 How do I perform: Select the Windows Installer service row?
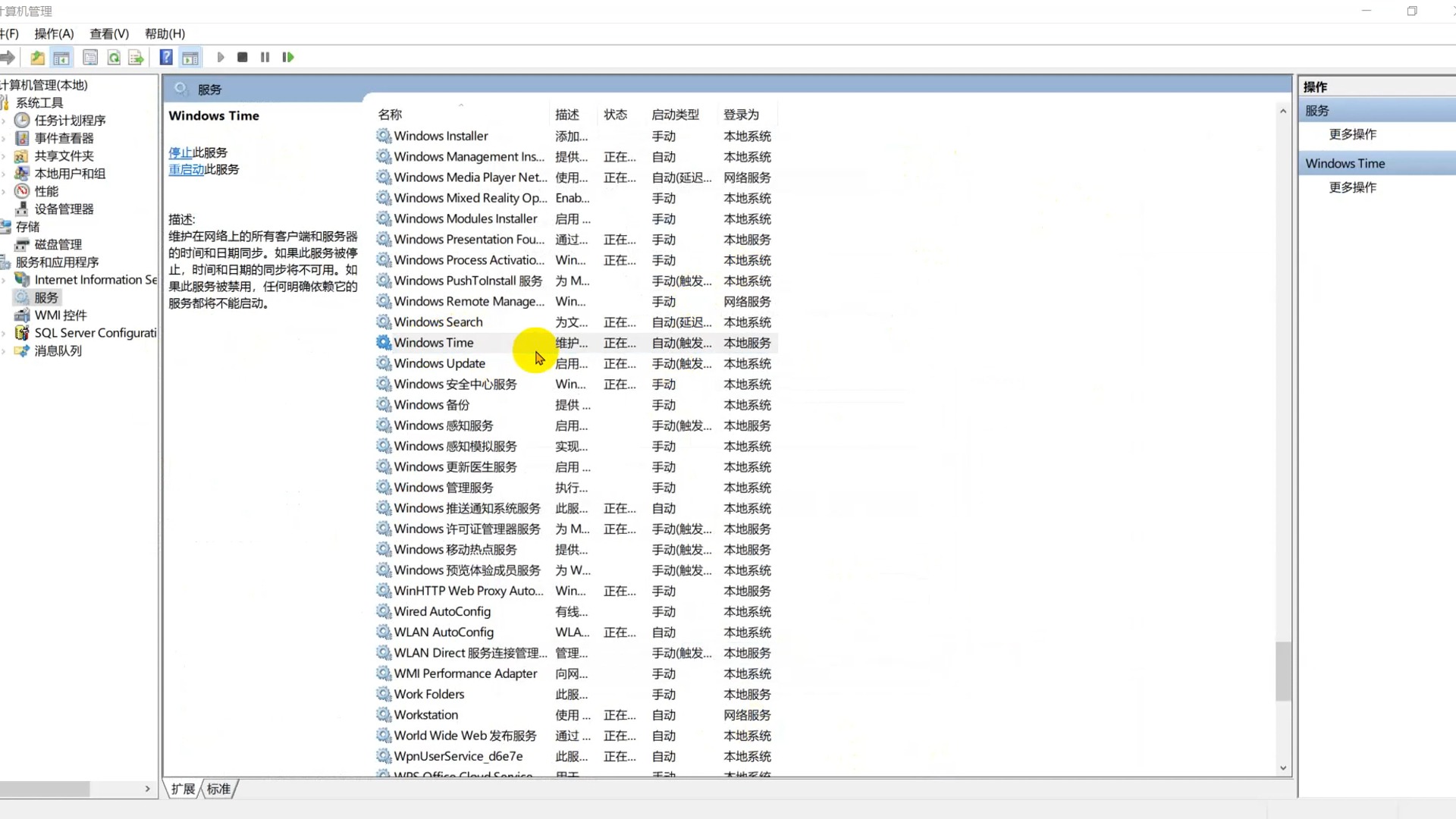576,136
